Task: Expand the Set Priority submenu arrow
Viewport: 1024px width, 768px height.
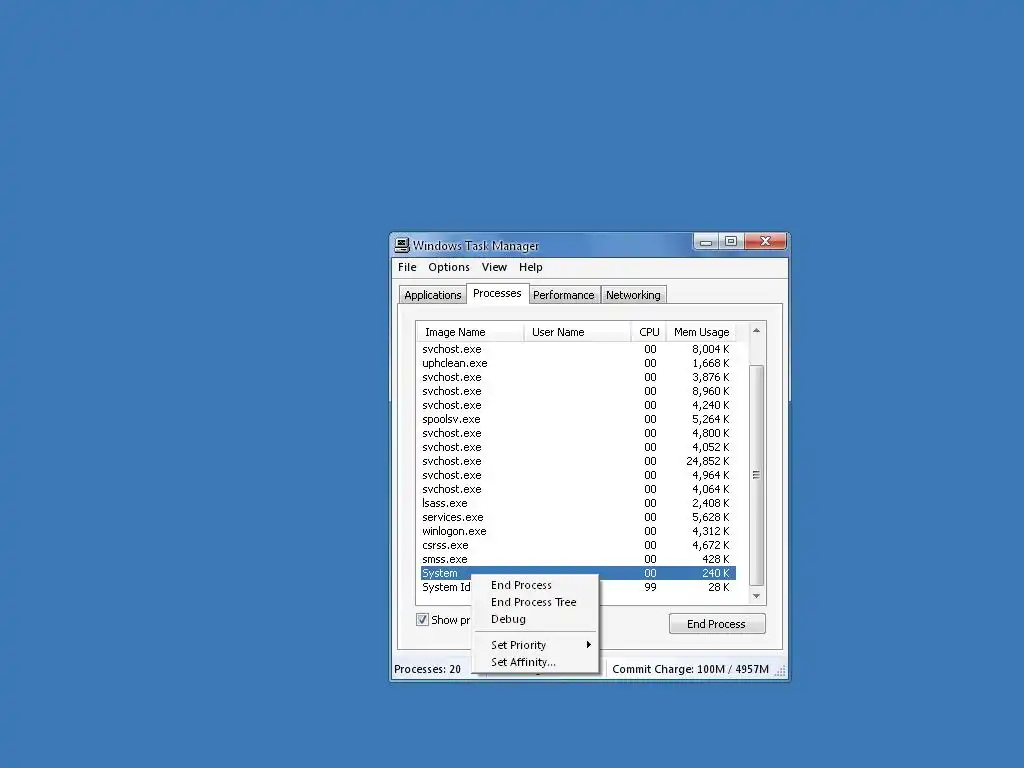Action: click(x=588, y=645)
